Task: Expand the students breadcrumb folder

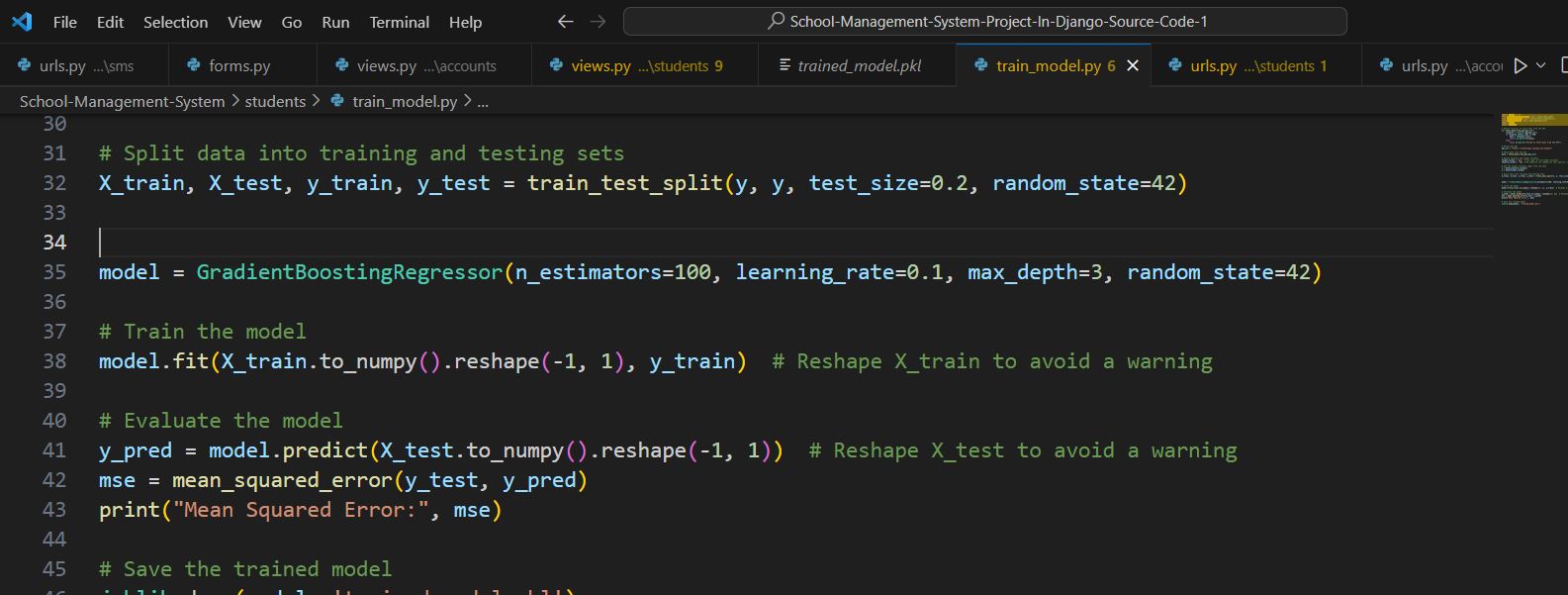Action: 275,101
